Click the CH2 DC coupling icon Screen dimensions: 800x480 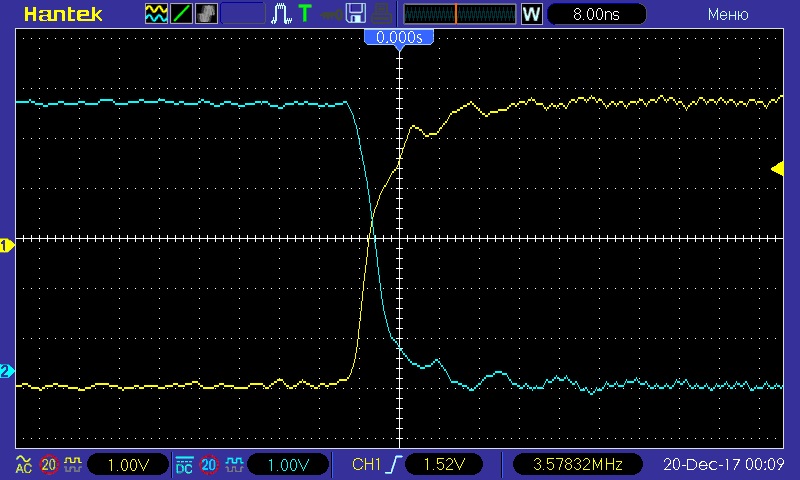(x=184, y=464)
